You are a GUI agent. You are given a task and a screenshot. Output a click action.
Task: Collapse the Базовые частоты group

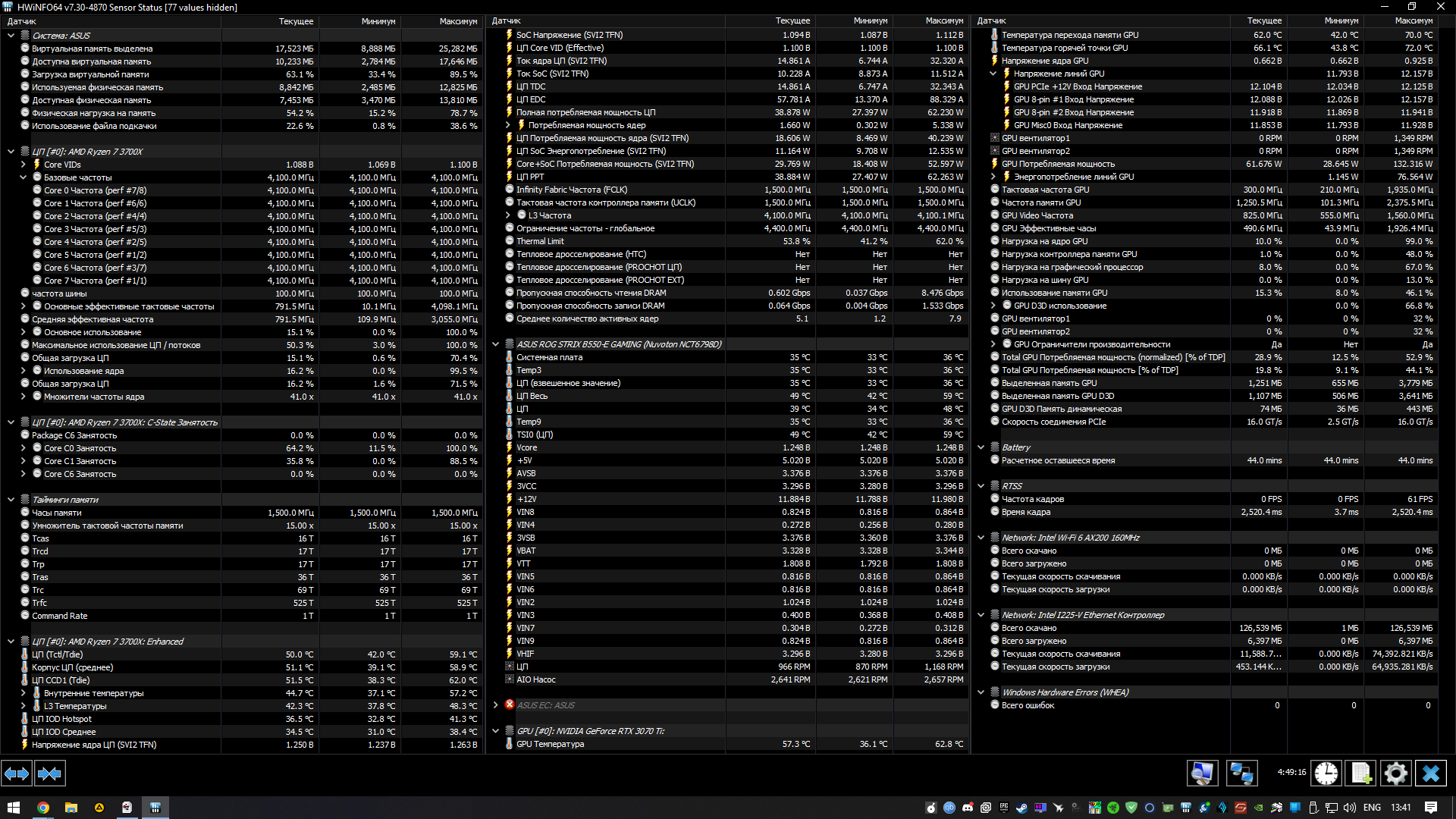click(x=24, y=177)
